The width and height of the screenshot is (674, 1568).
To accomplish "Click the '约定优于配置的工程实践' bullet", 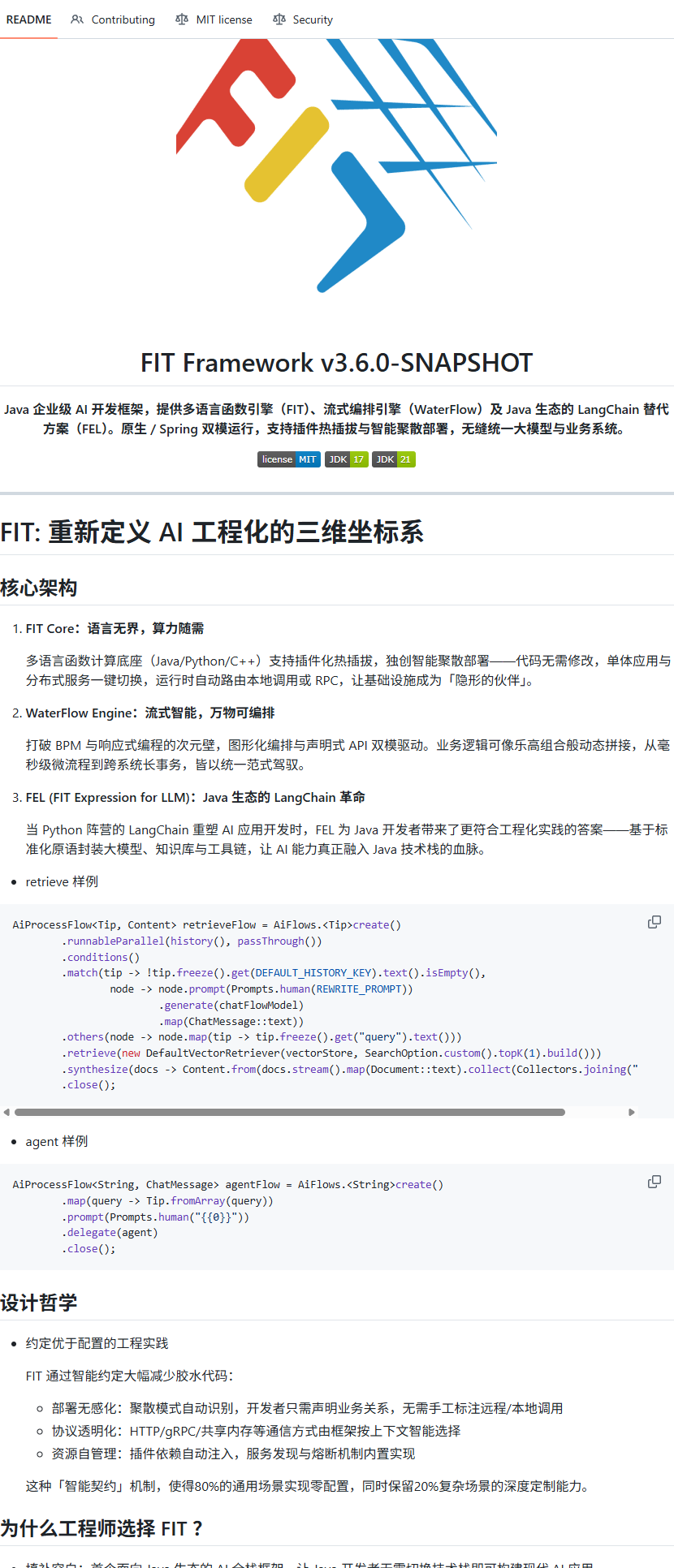I will (97, 1343).
